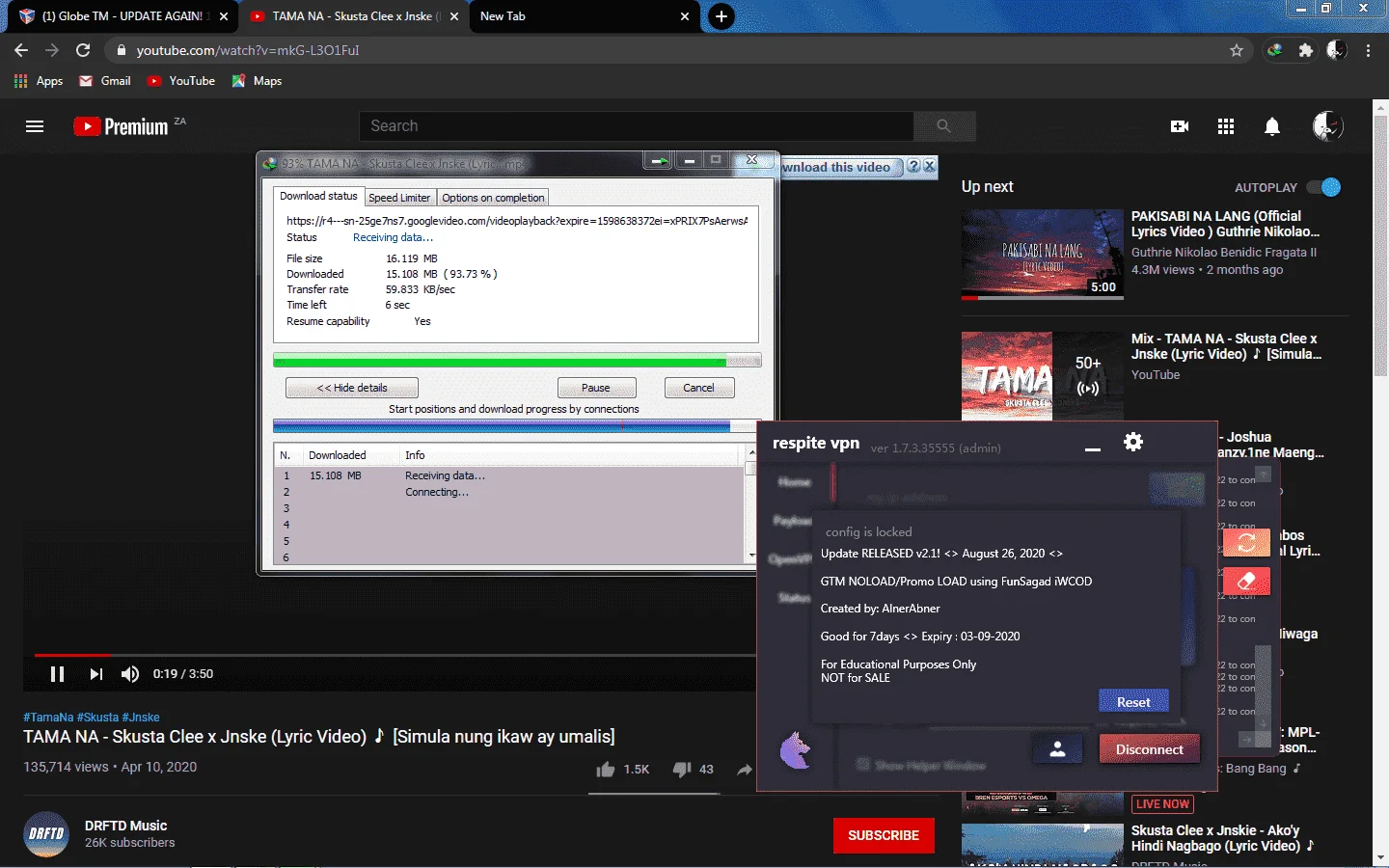The image size is (1389, 868).
Task: Click the YouTube Premium logo
Action: 121,126
